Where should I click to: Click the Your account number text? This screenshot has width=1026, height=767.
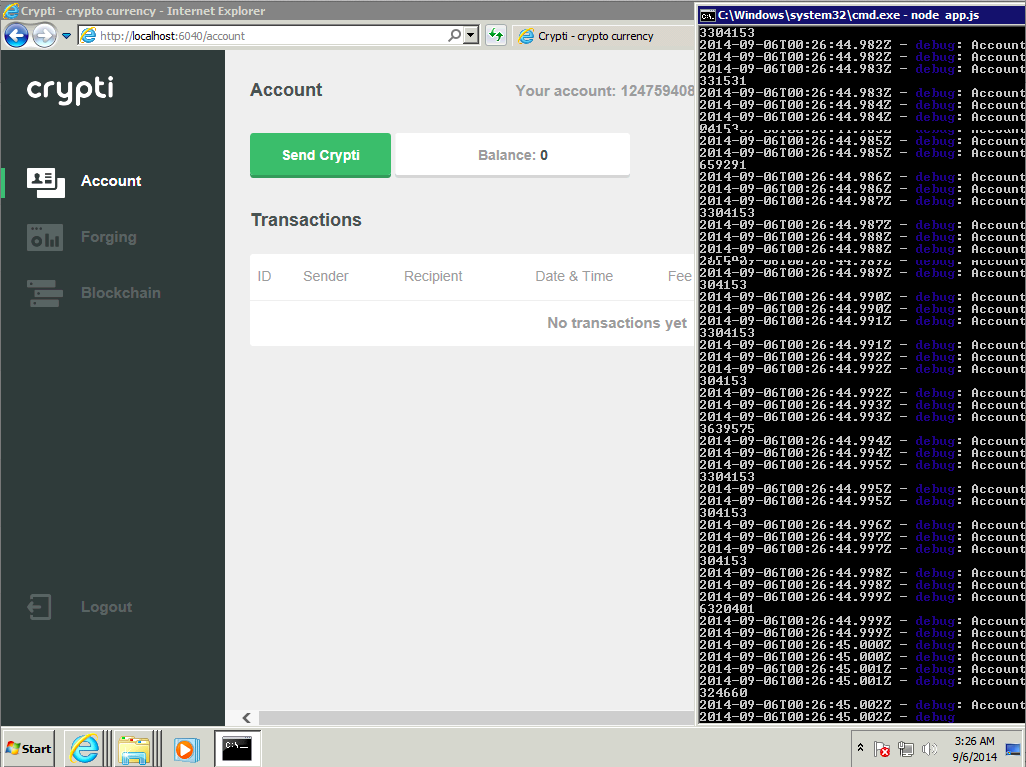coord(605,91)
